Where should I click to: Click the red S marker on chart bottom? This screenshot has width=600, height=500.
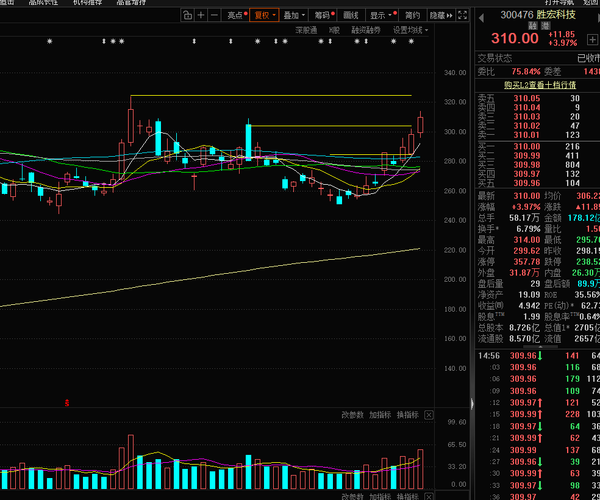pos(67,402)
